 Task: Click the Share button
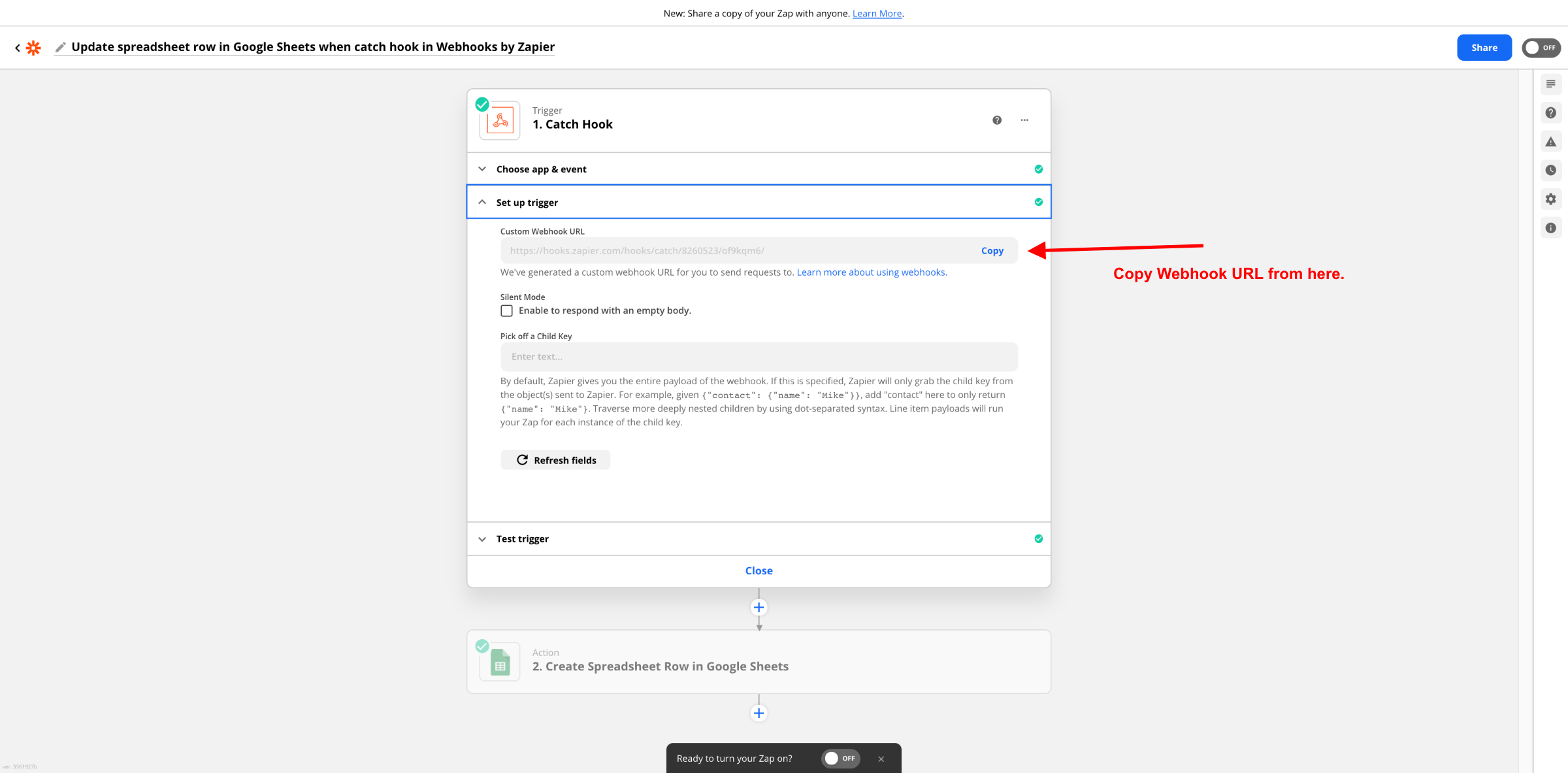coord(1484,48)
